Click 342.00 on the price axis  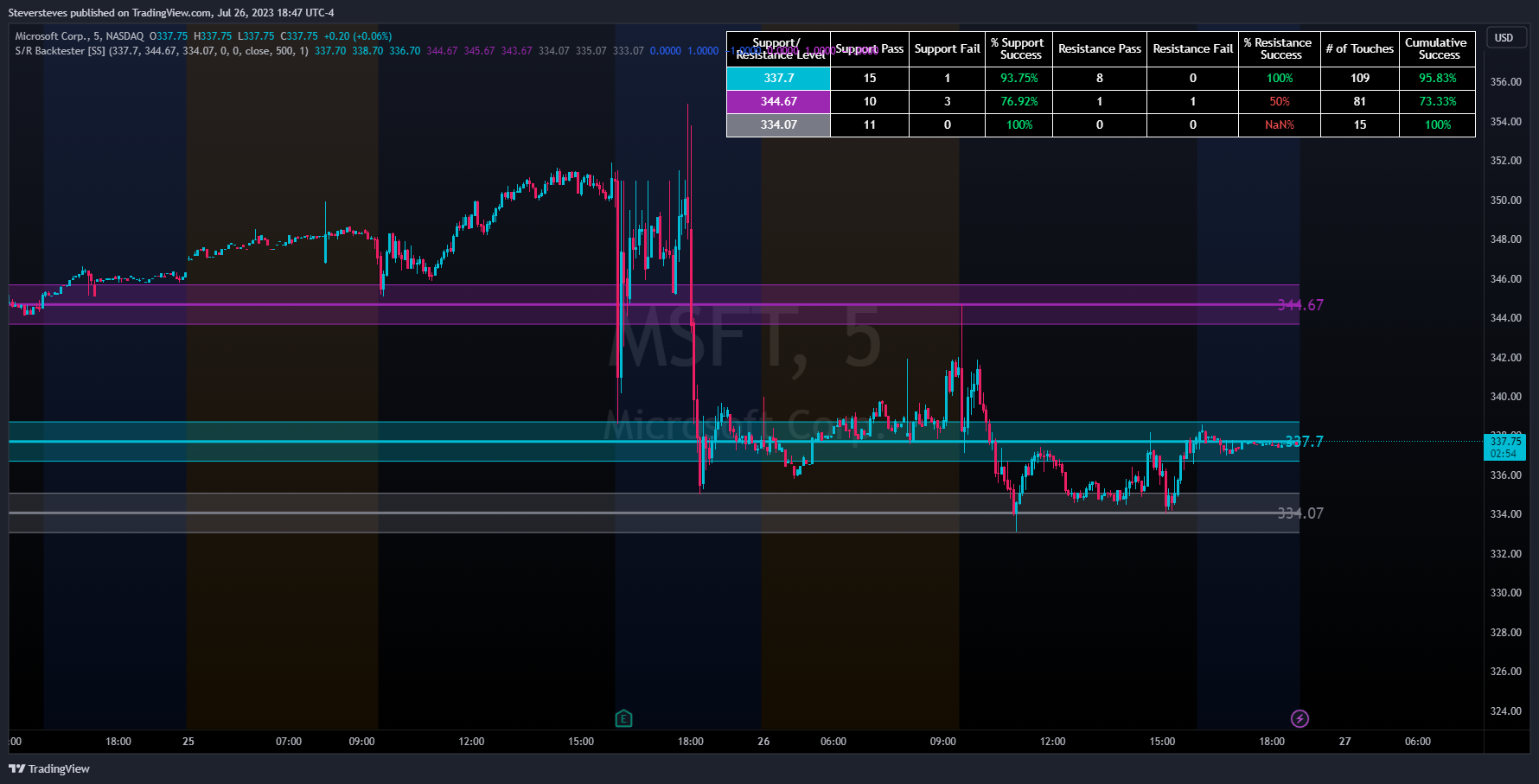[x=1506, y=358]
